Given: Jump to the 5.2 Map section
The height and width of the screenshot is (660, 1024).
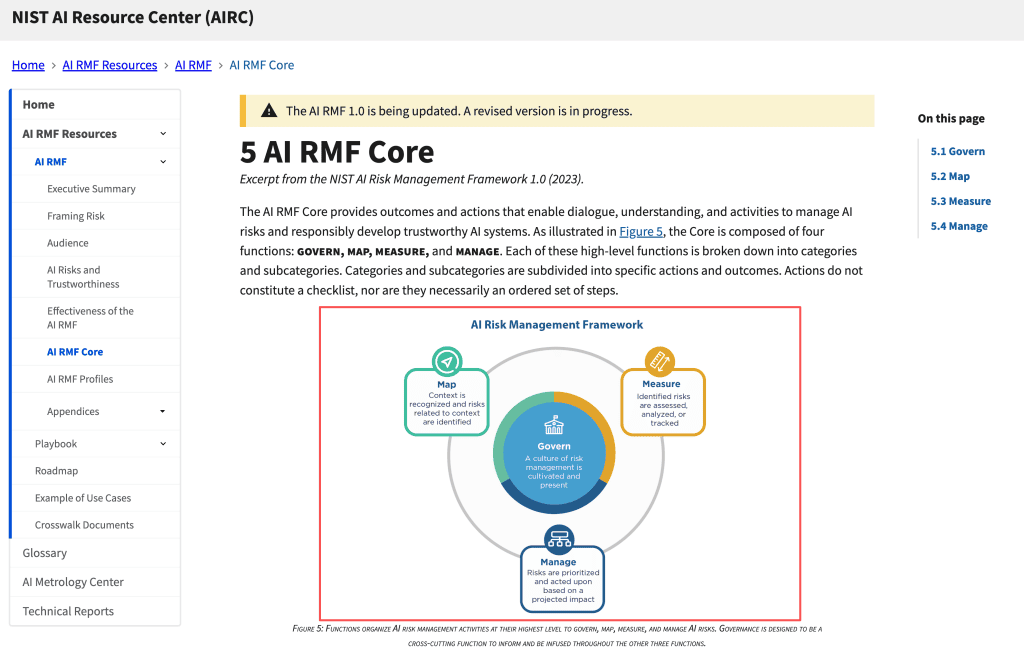Looking at the screenshot, I should (950, 176).
